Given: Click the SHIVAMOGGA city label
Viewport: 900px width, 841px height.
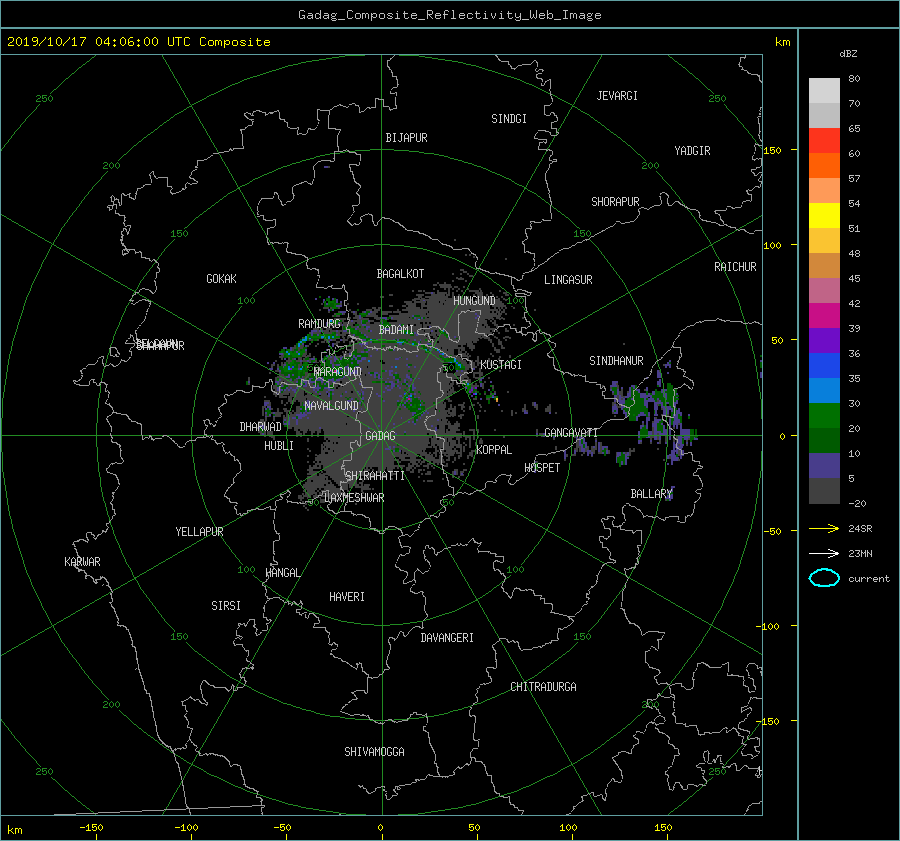Looking at the screenshot, I should [x=374, y=751].
